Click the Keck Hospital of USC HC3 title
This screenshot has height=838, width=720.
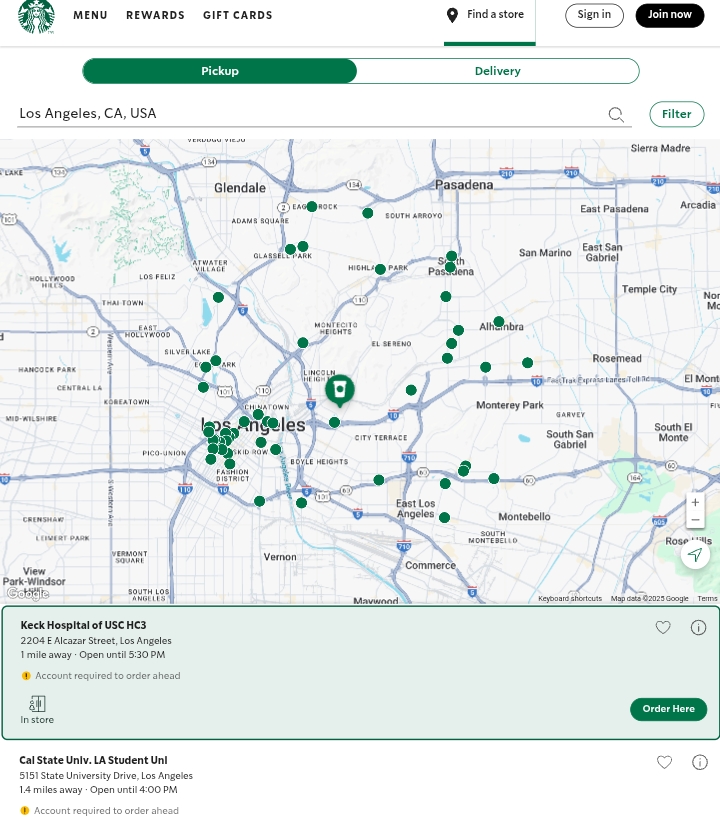[83, 625]
